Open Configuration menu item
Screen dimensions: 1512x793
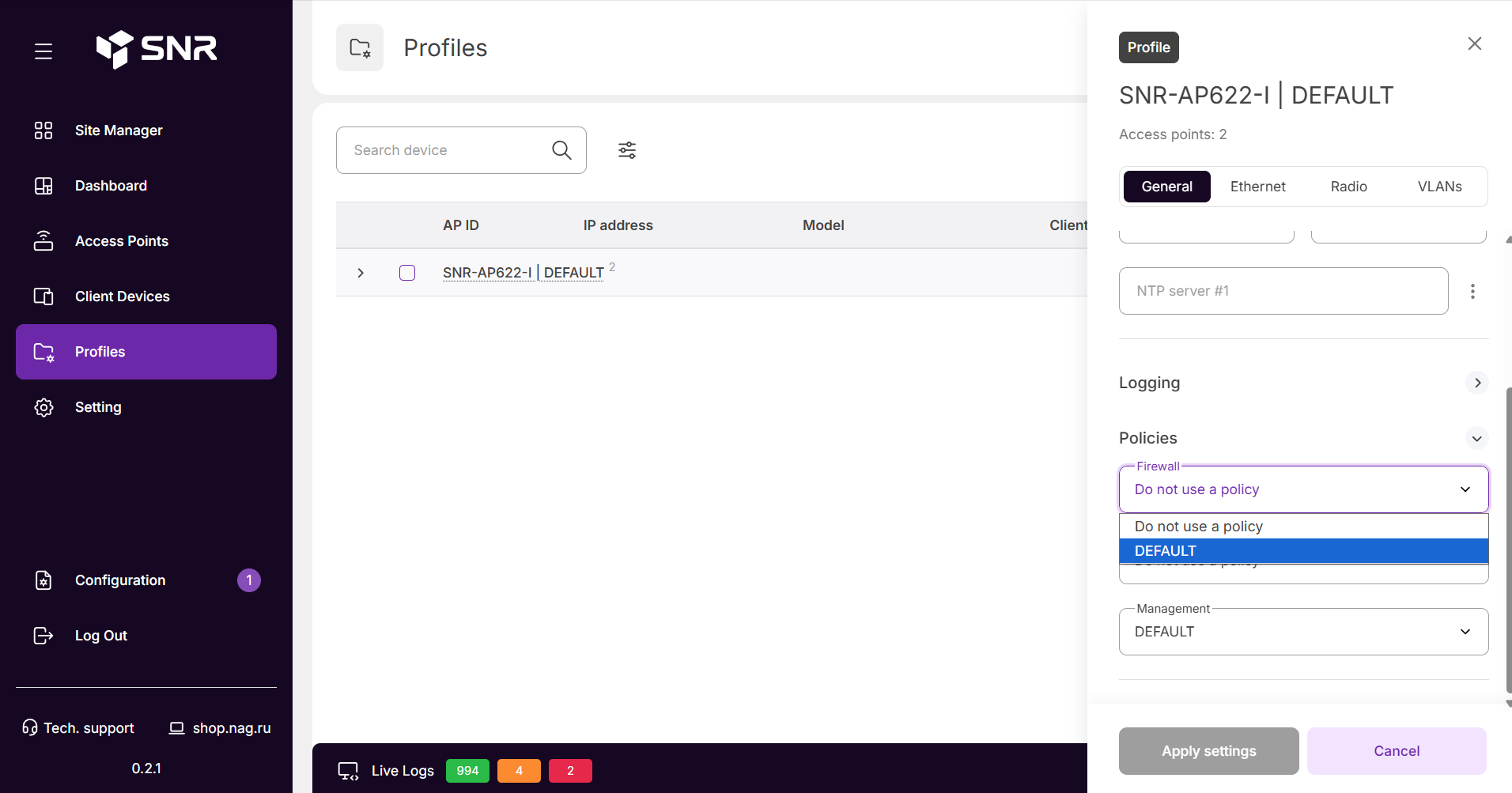(x=146, y=580)
